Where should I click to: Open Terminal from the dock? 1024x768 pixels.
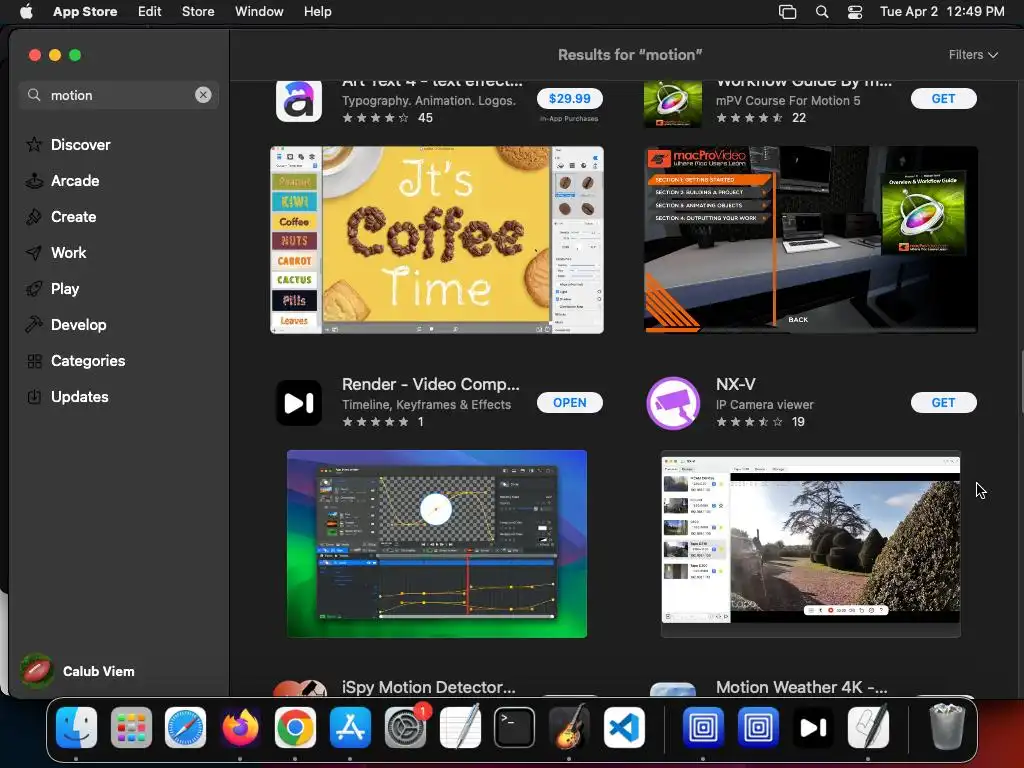[x=514, y=727]
